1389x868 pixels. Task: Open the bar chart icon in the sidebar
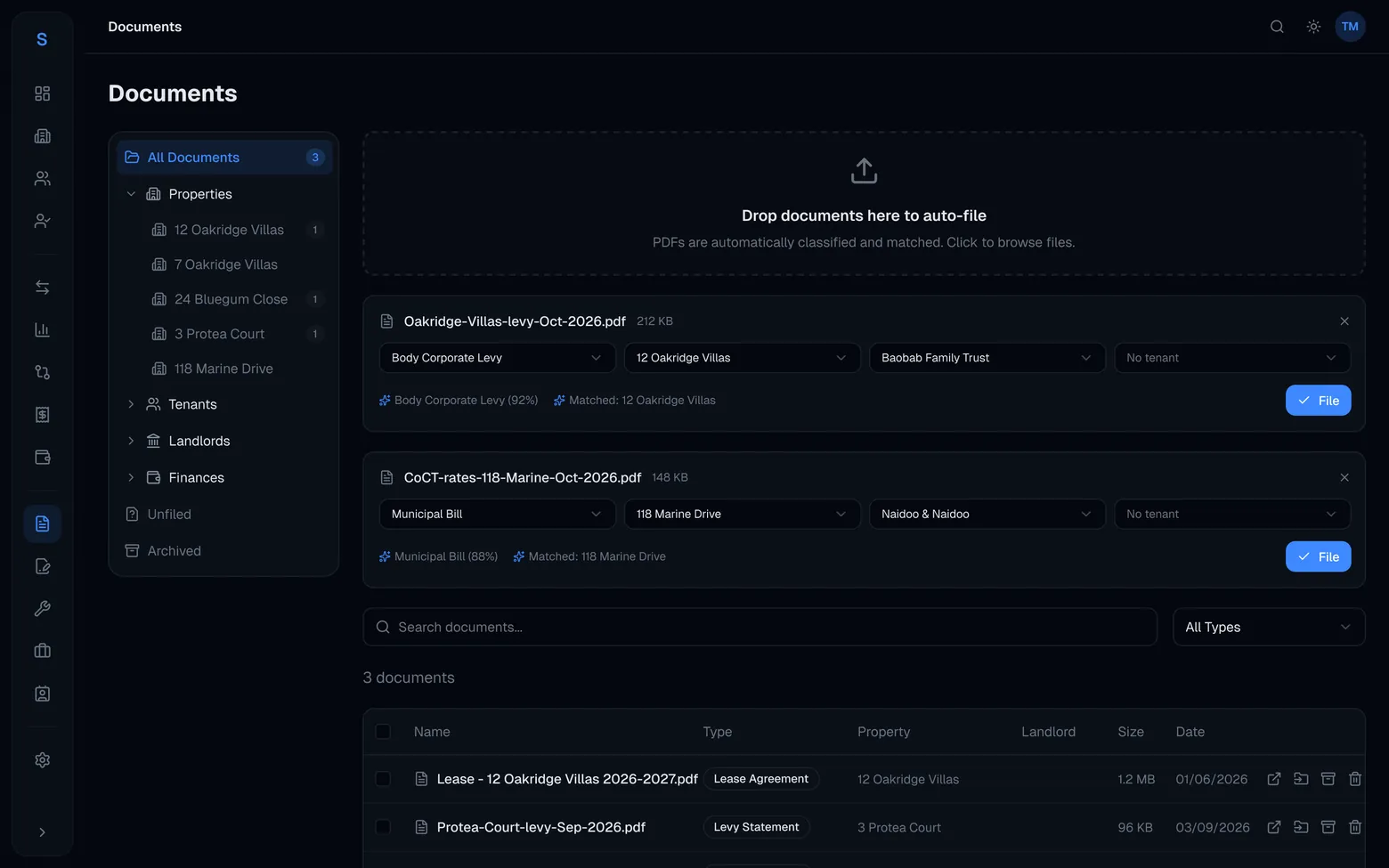pos(42,329)
